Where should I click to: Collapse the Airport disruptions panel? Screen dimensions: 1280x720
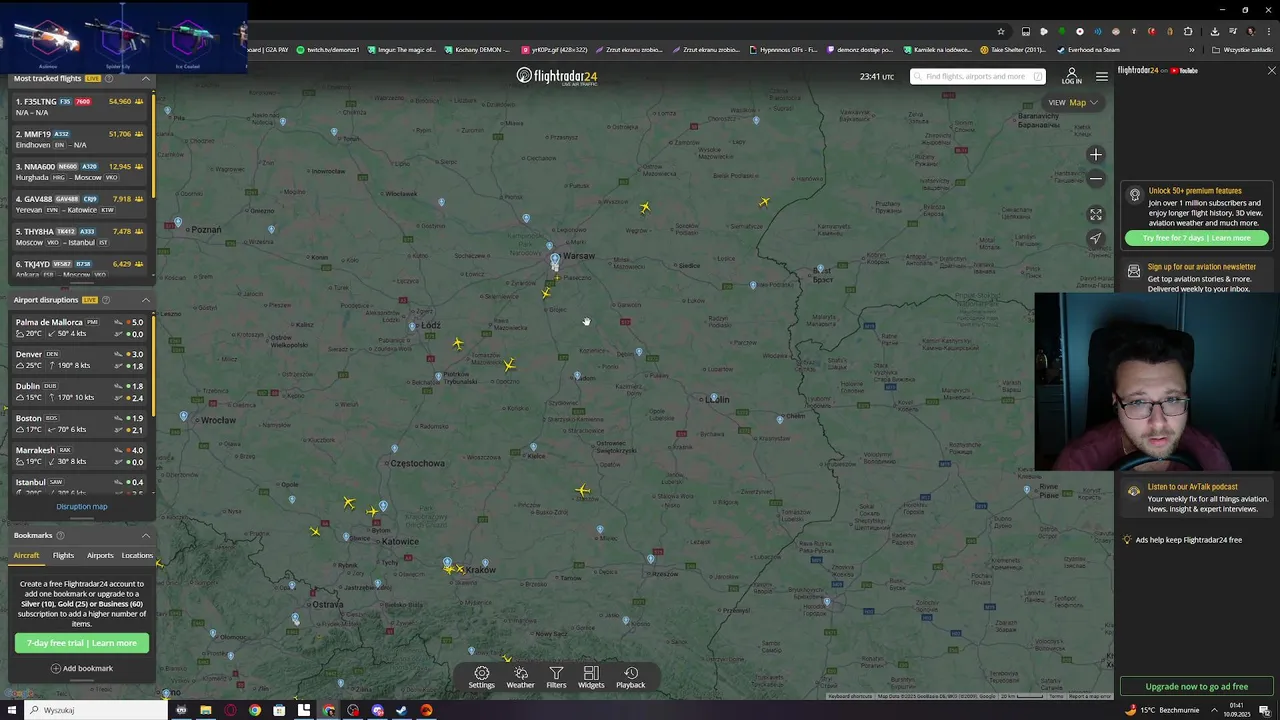[x=145, y=300]
